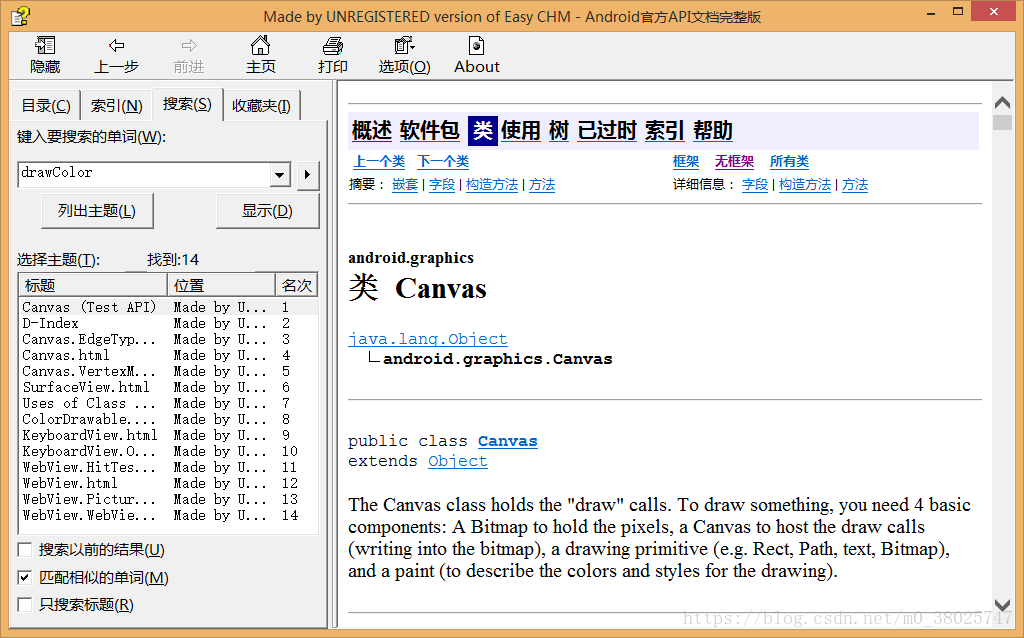
Task: Open the 帮助 navigation link
Action: click(712, 131)
